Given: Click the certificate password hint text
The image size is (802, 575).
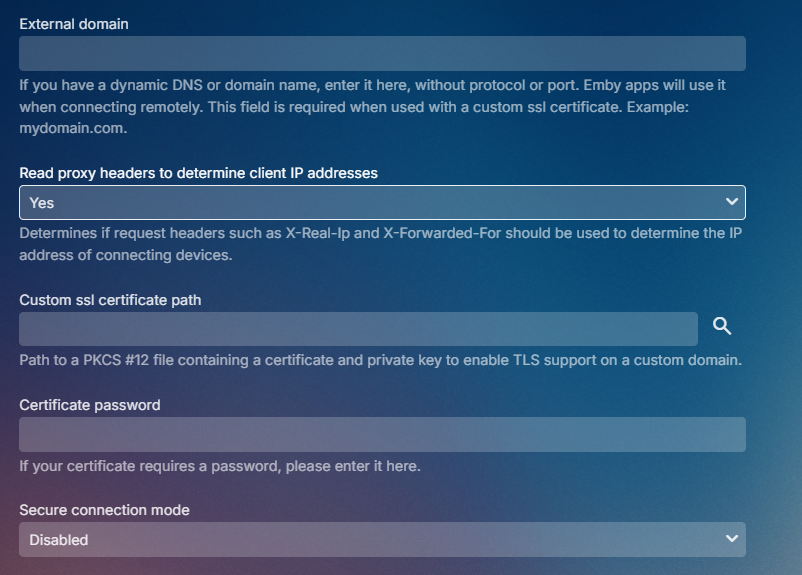Looking at the screenshot, I should coord(220,466).
